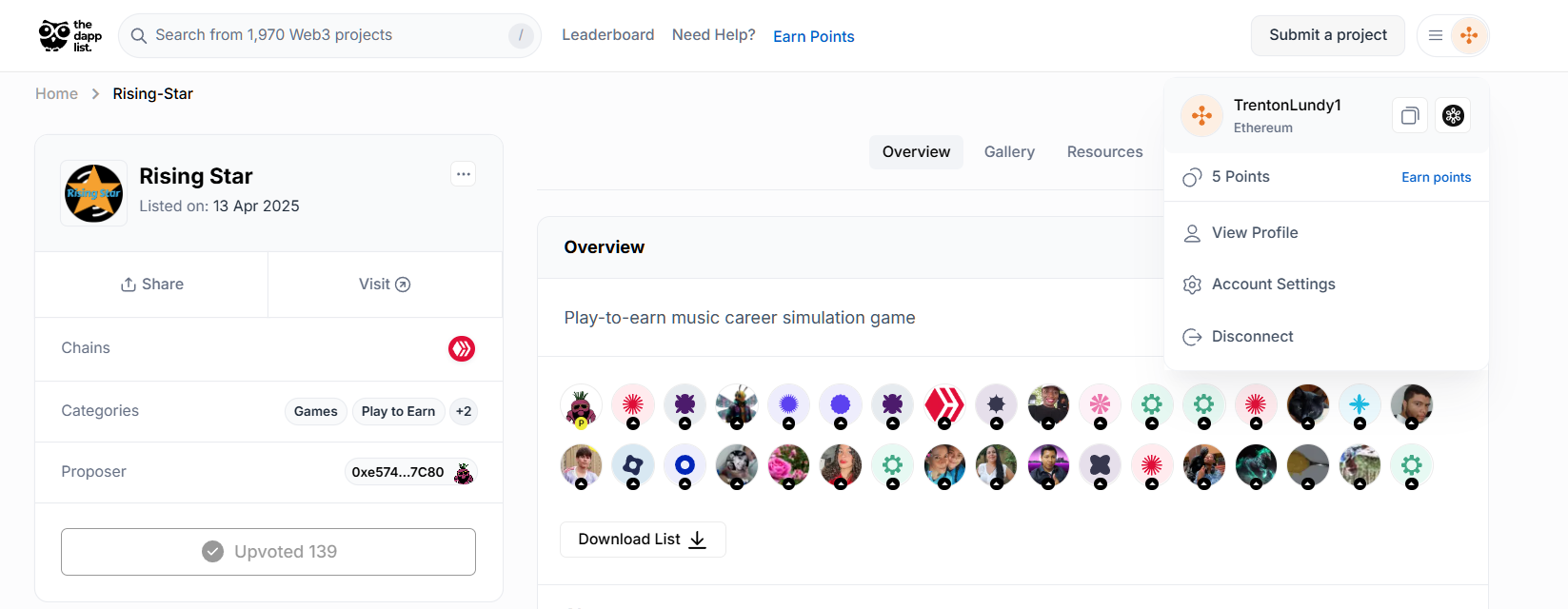Click the 5 Points entry
Screen dimensions: 1568x609
pos(1241,177)
